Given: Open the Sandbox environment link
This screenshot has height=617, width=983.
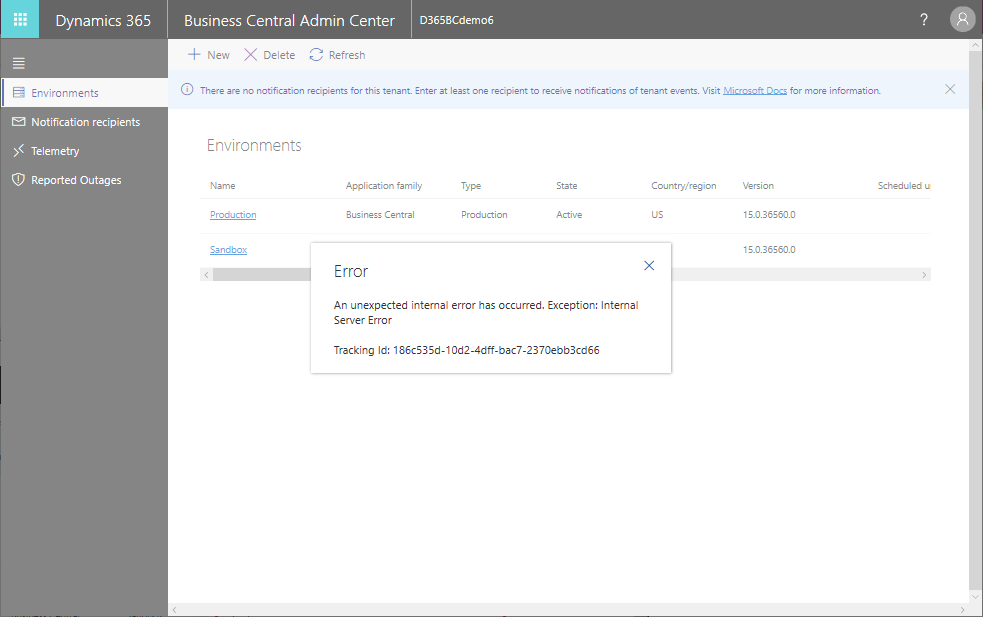Looking at the screenshot, I should coord(228,250).
